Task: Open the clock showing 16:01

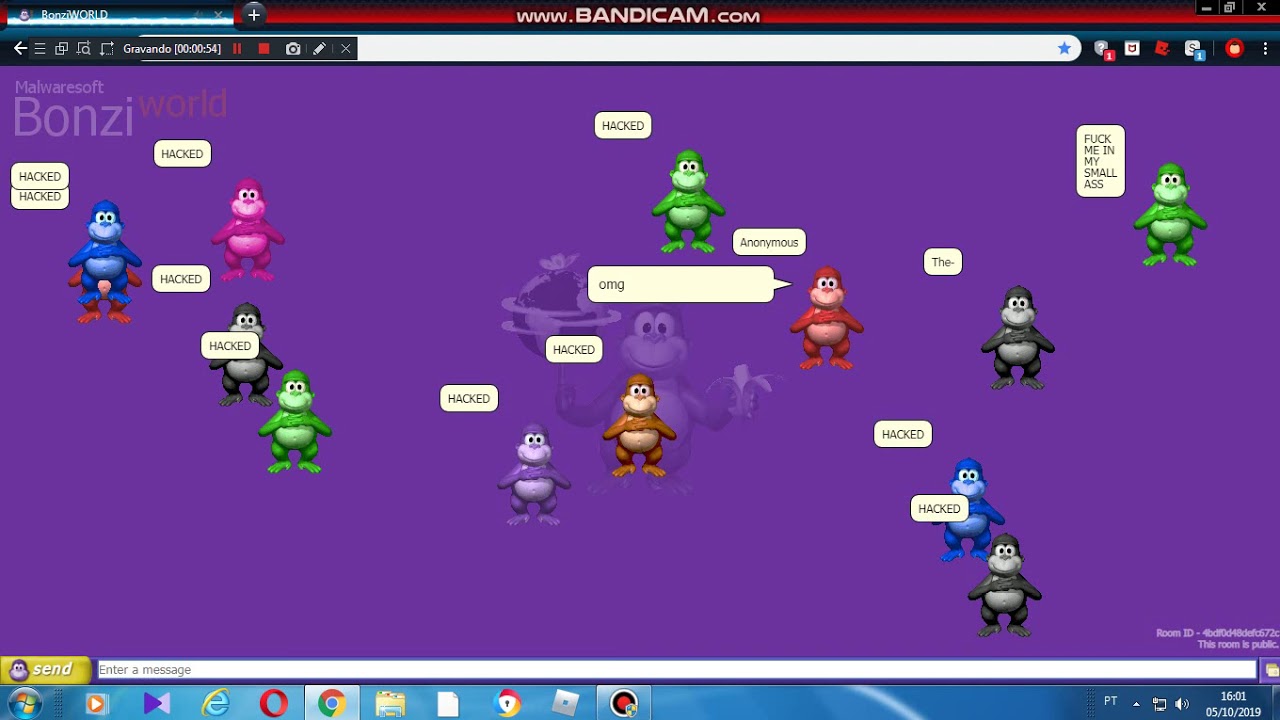Action: (x=1234, y=703)
